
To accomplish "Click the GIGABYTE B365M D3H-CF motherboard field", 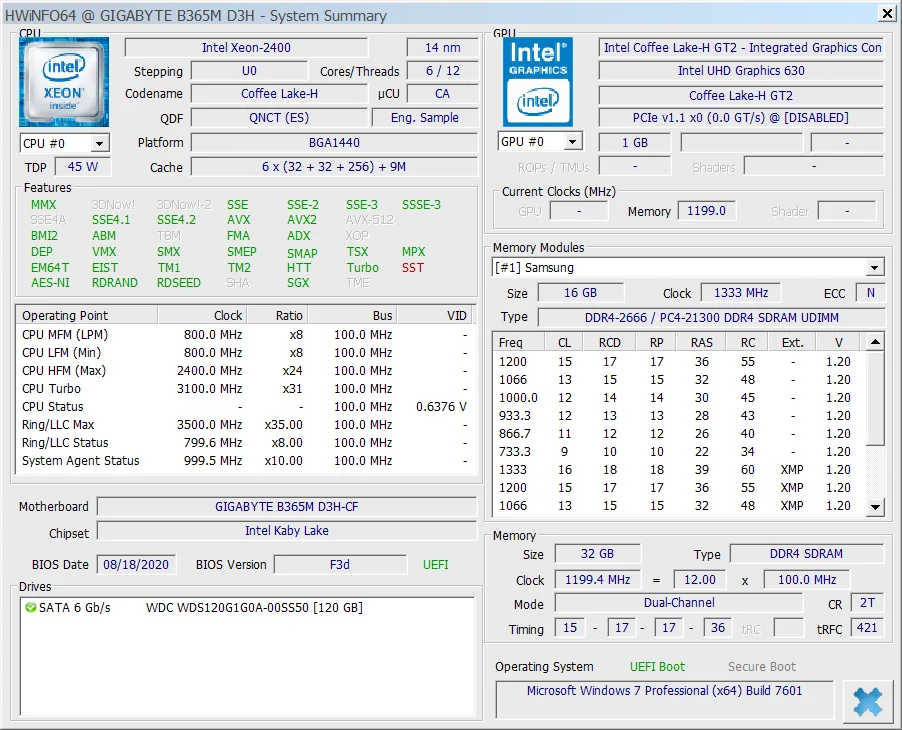I will click(x=286, y=507).
